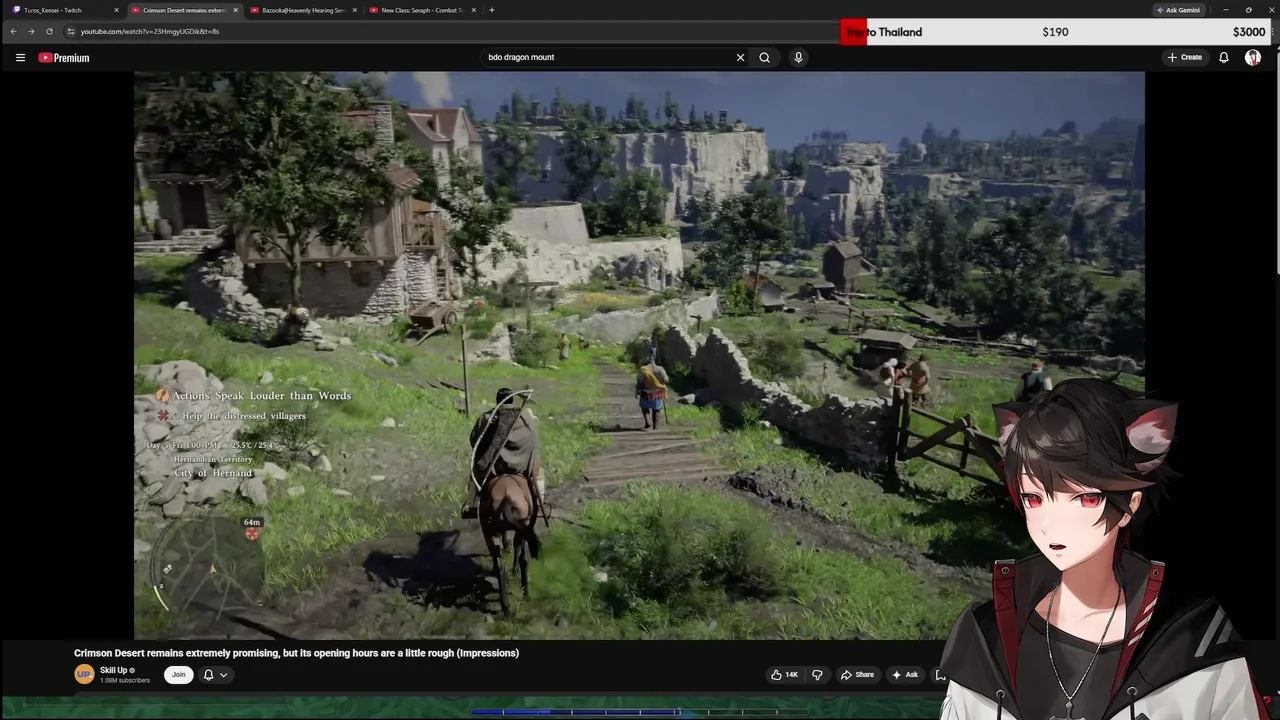Screen dimensions: 1280x720
Task: Dislike the video
Action: 817,675
